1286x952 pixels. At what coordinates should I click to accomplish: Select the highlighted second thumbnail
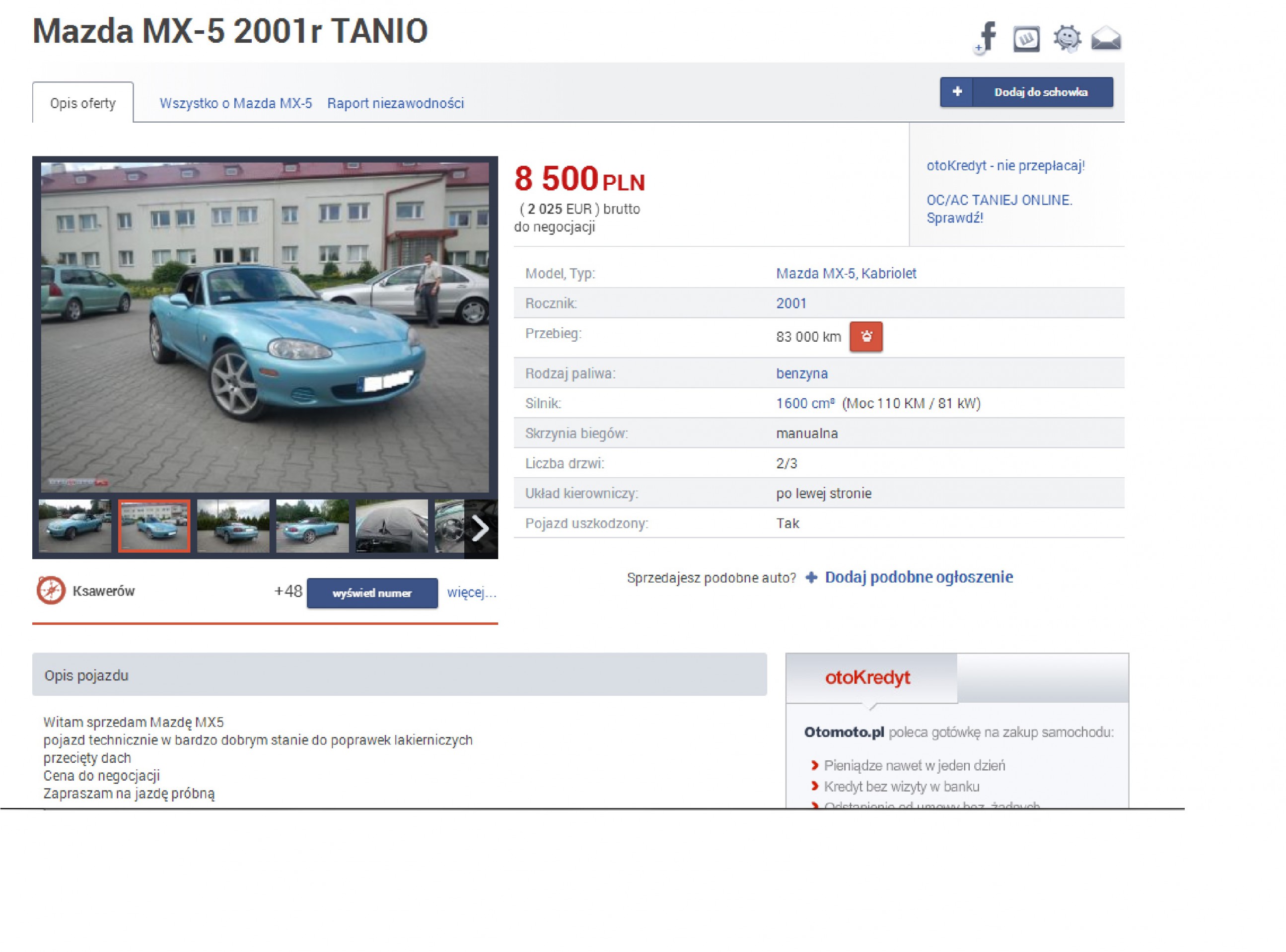click(x=154, y=526)
